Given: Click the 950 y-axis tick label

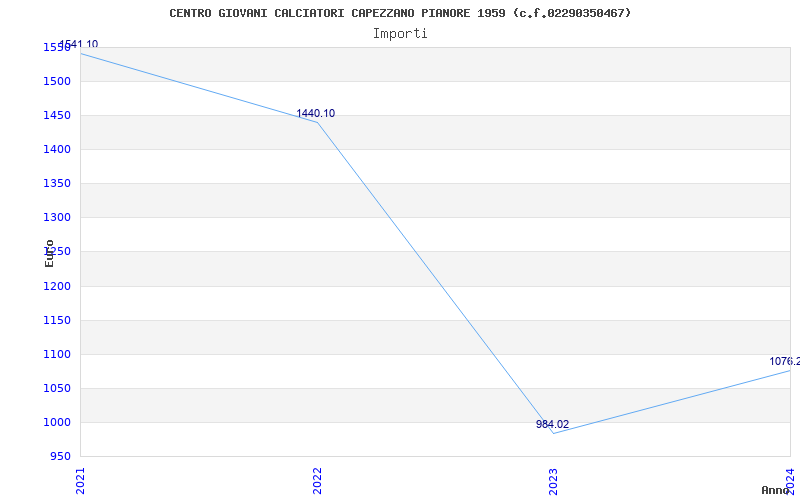Looking at the screenshot, I should coord(60,456).
